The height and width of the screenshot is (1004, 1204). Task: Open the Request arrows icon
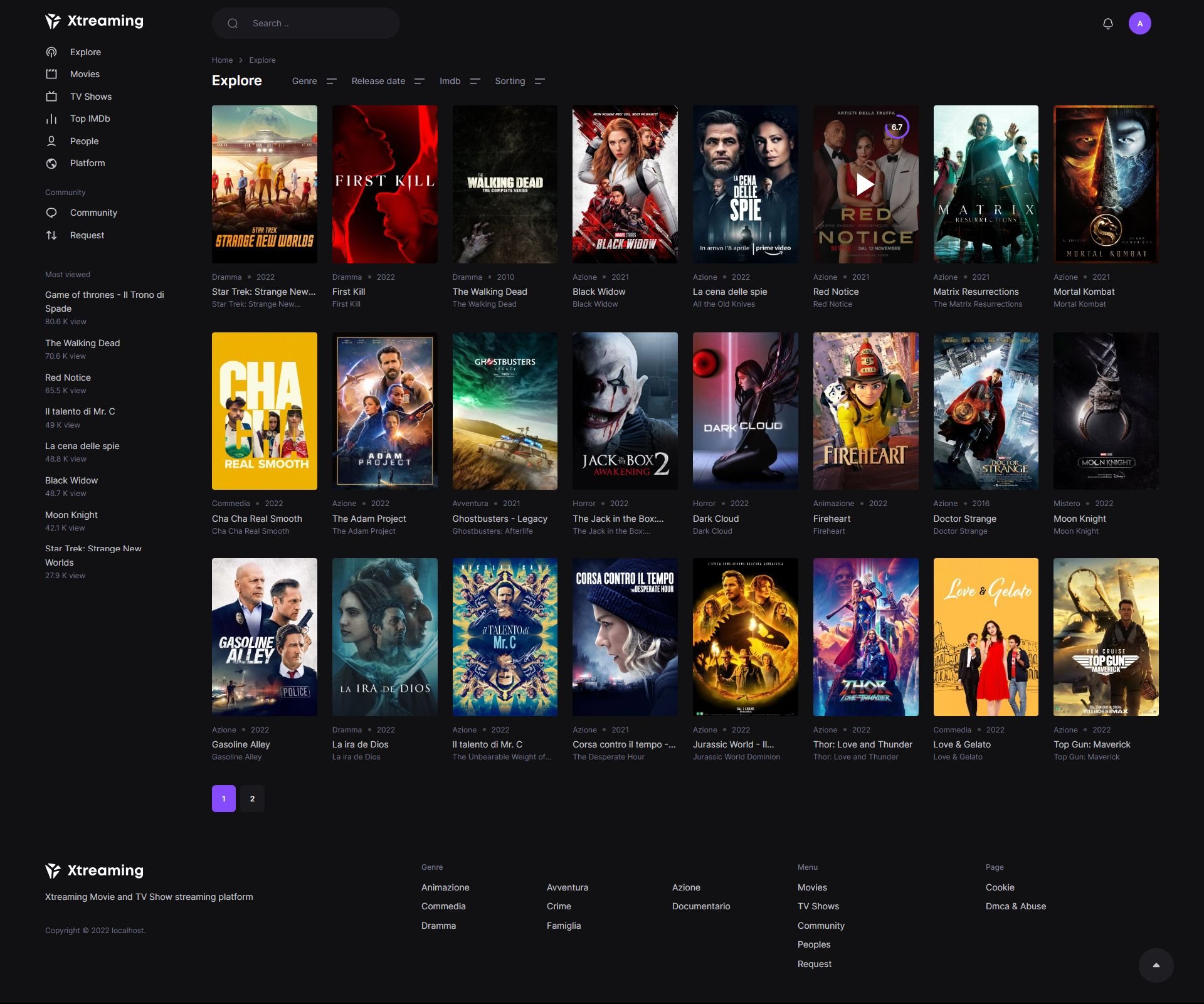51,235
